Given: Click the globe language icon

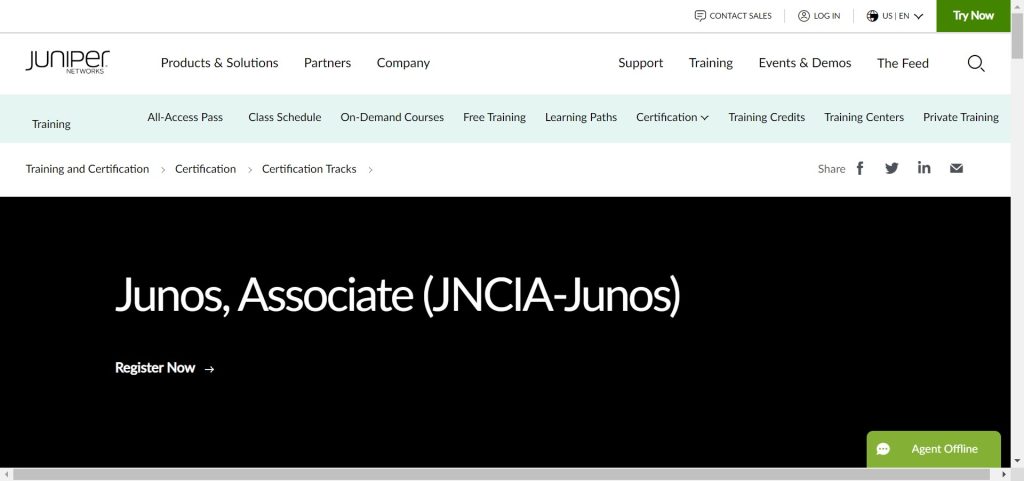Looking at the screenshot, I should point(872,16).
